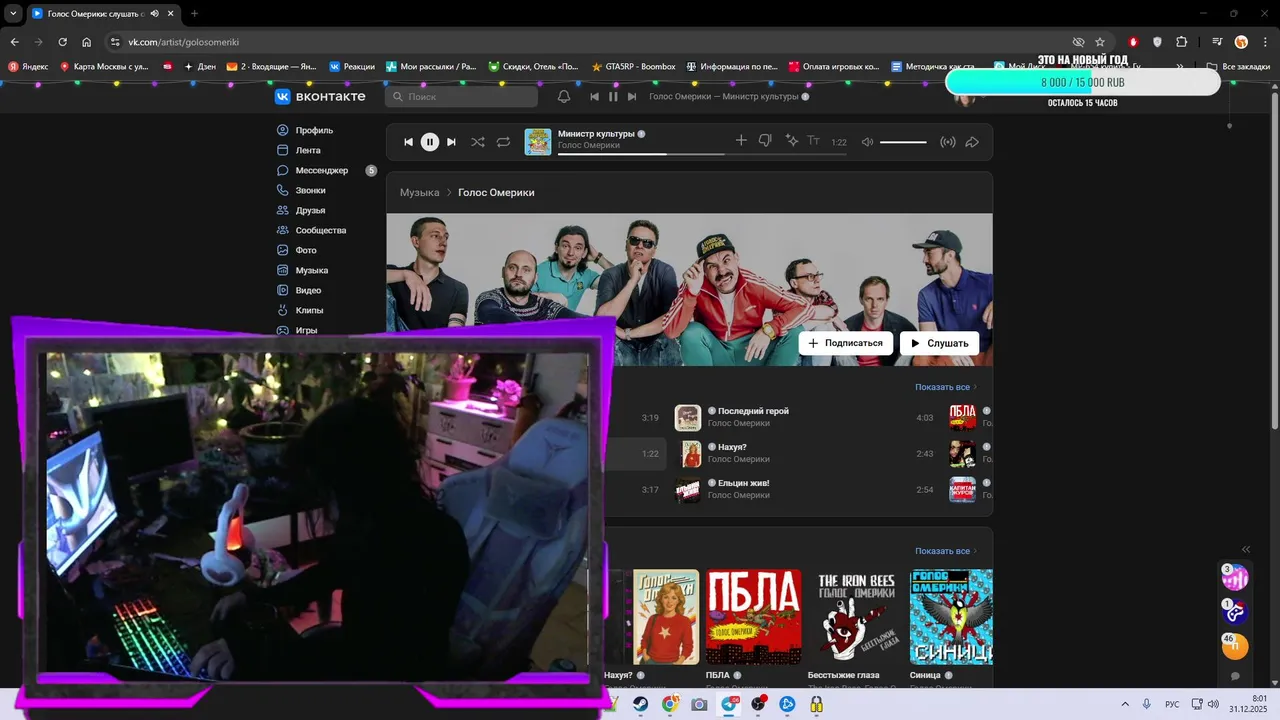
Task: Show all tracks via top Показать все
Action: tap(945, 387)
